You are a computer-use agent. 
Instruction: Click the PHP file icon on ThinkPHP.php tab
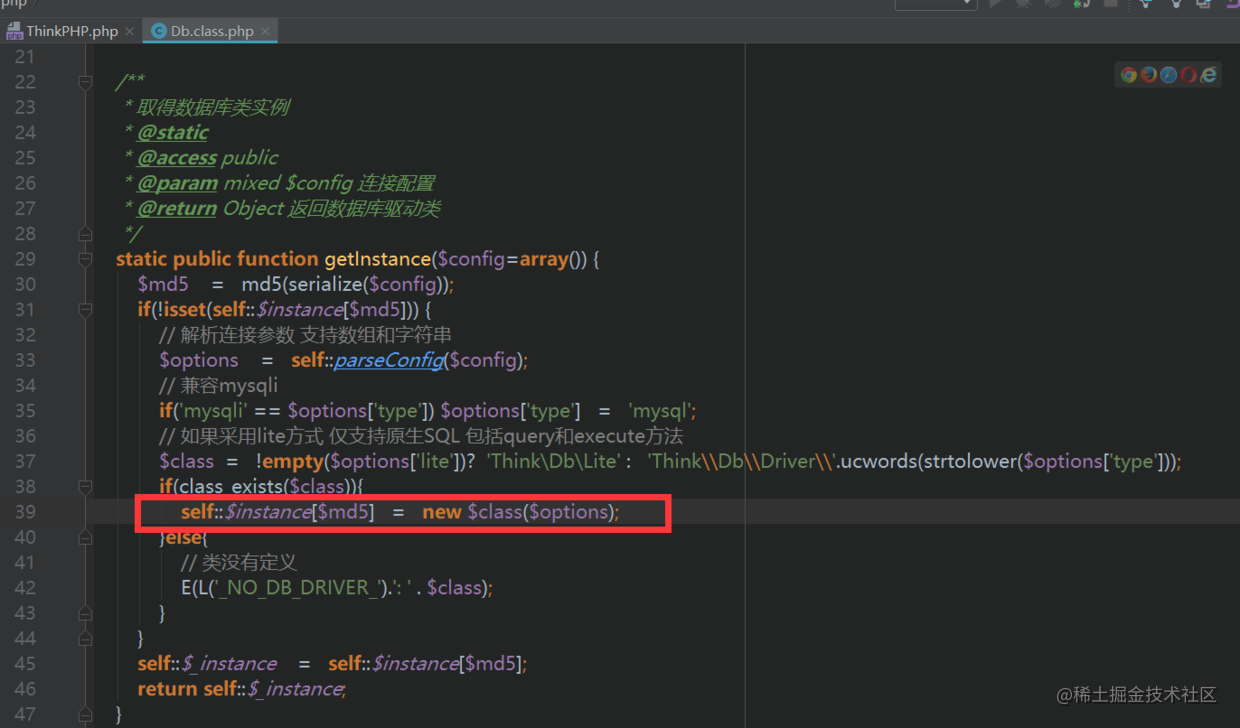[14, 31]
